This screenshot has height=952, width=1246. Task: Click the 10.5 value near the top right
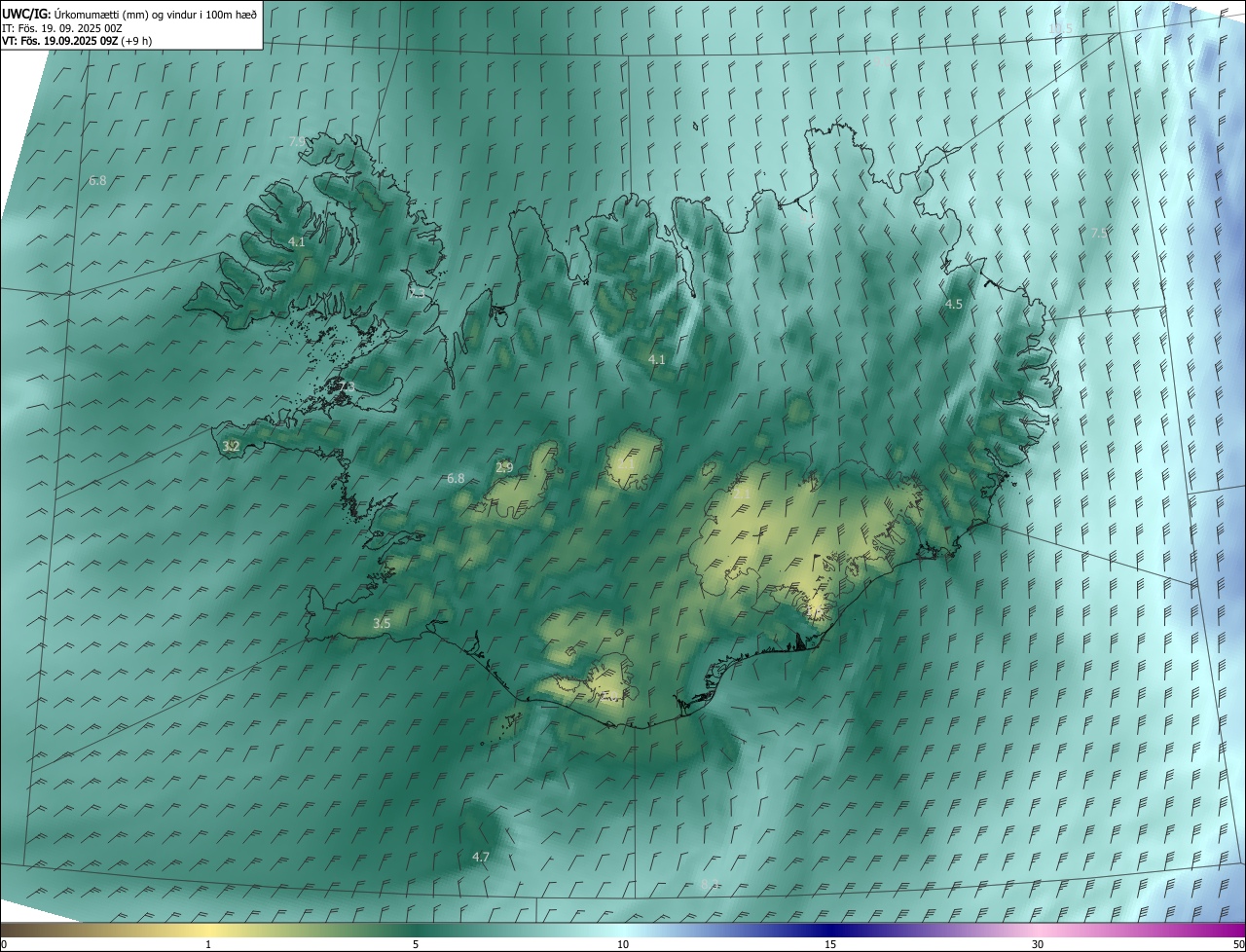click(x=1061, y=29)
